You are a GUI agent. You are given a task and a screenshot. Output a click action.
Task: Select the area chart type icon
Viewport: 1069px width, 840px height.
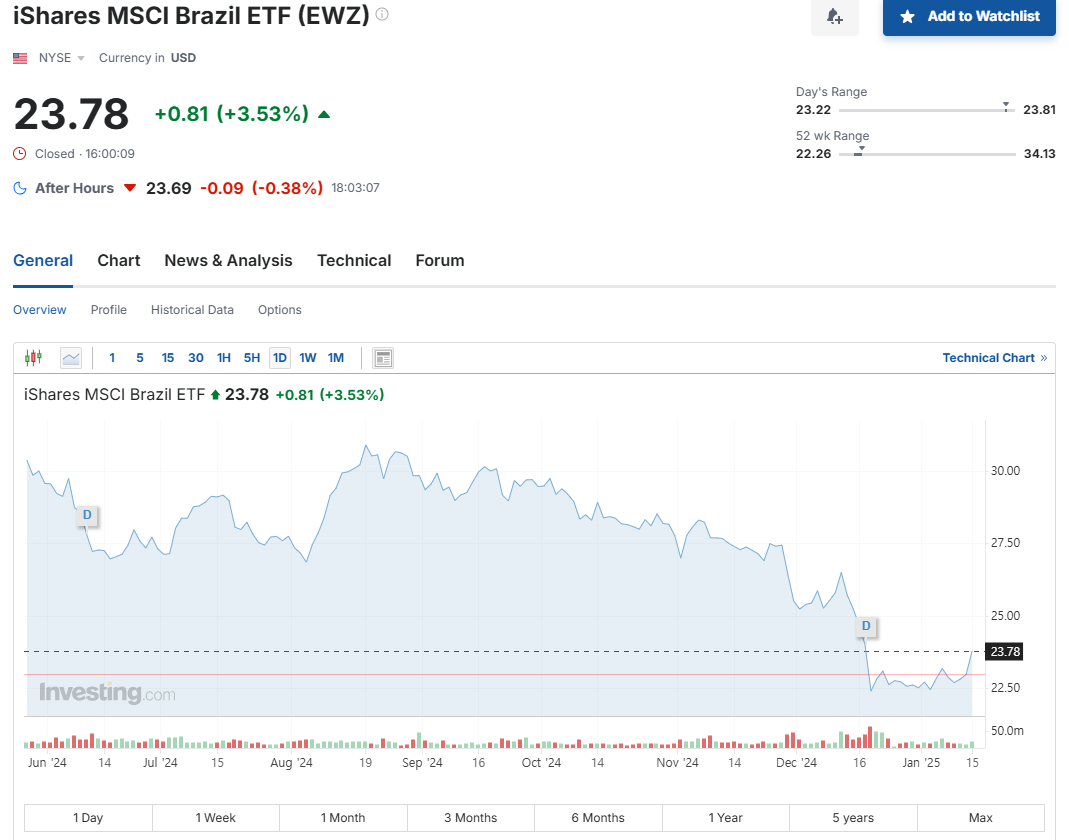[x=71, y=357]
